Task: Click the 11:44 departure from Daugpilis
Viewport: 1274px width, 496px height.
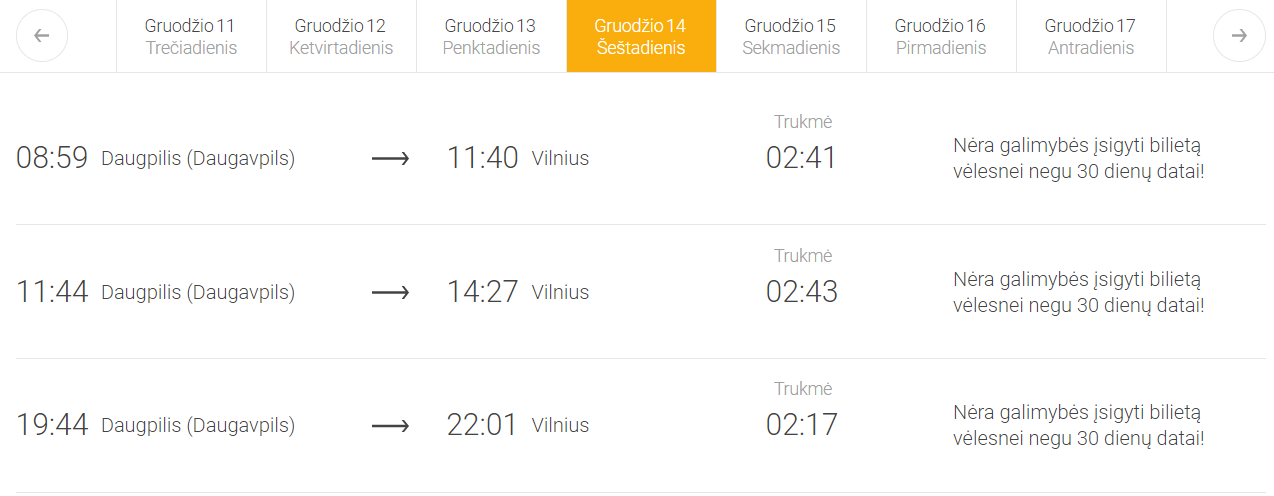Action: [52, 292]
